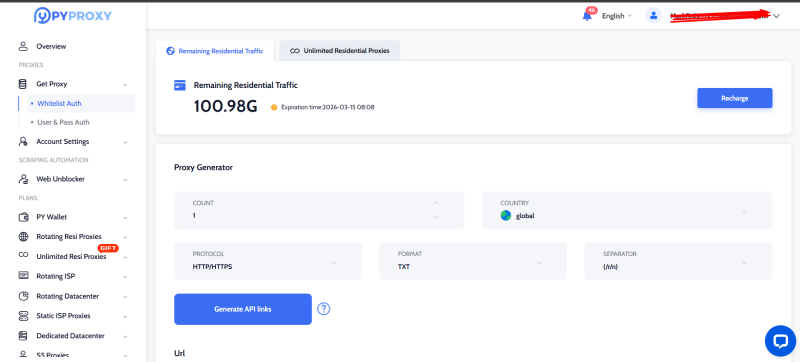Image resolution: width=800 pixels, height=362 pixels.
Task: Click the orange expiration info dot
Action: [274, 107]
